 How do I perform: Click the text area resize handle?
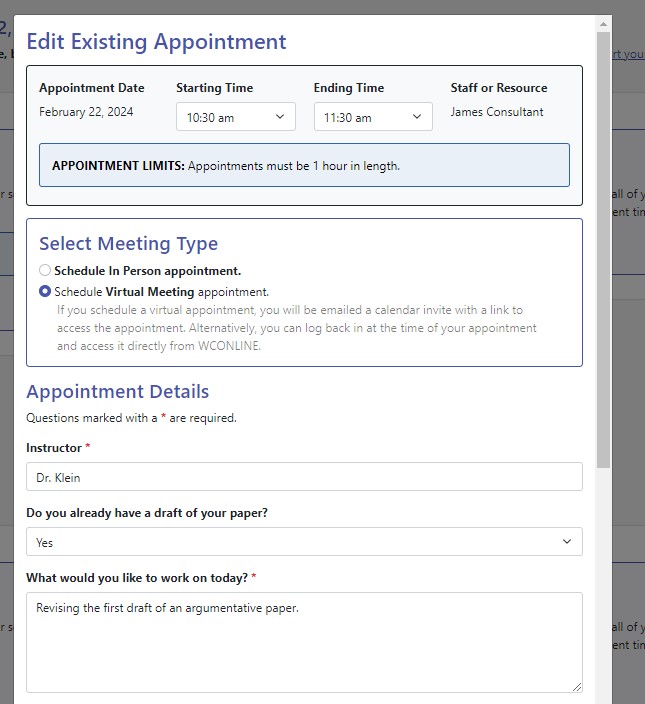pyautogui.click(x=577, y=687)
